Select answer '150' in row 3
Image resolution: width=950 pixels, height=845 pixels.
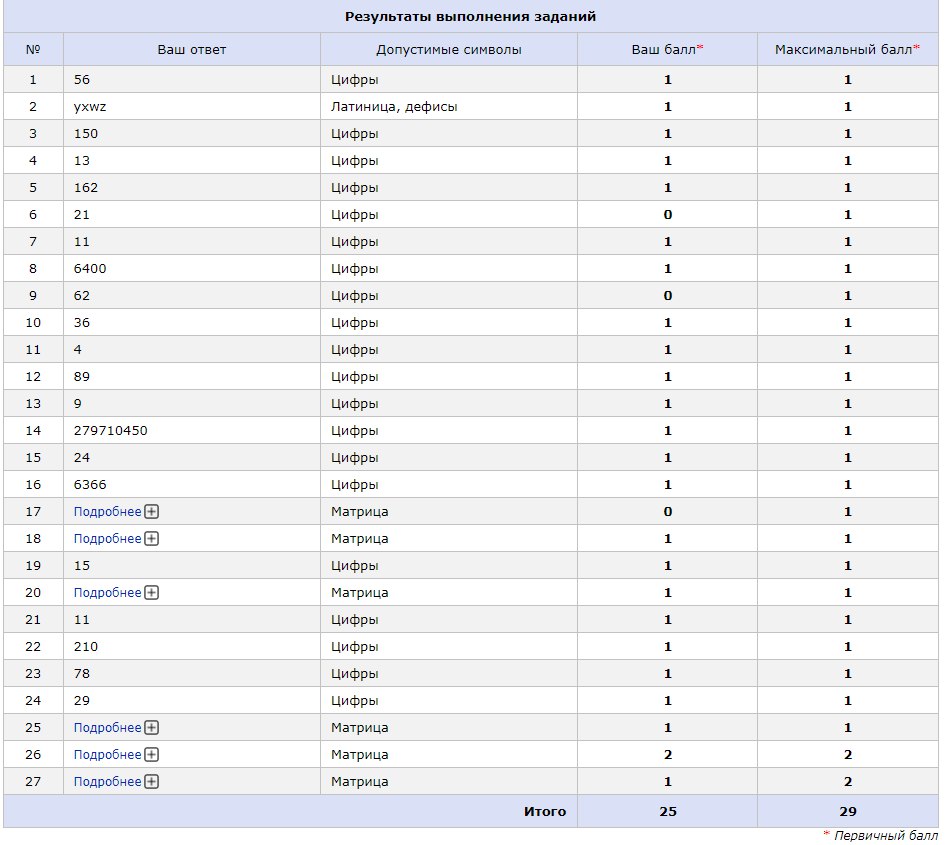(x=85, y=134)
